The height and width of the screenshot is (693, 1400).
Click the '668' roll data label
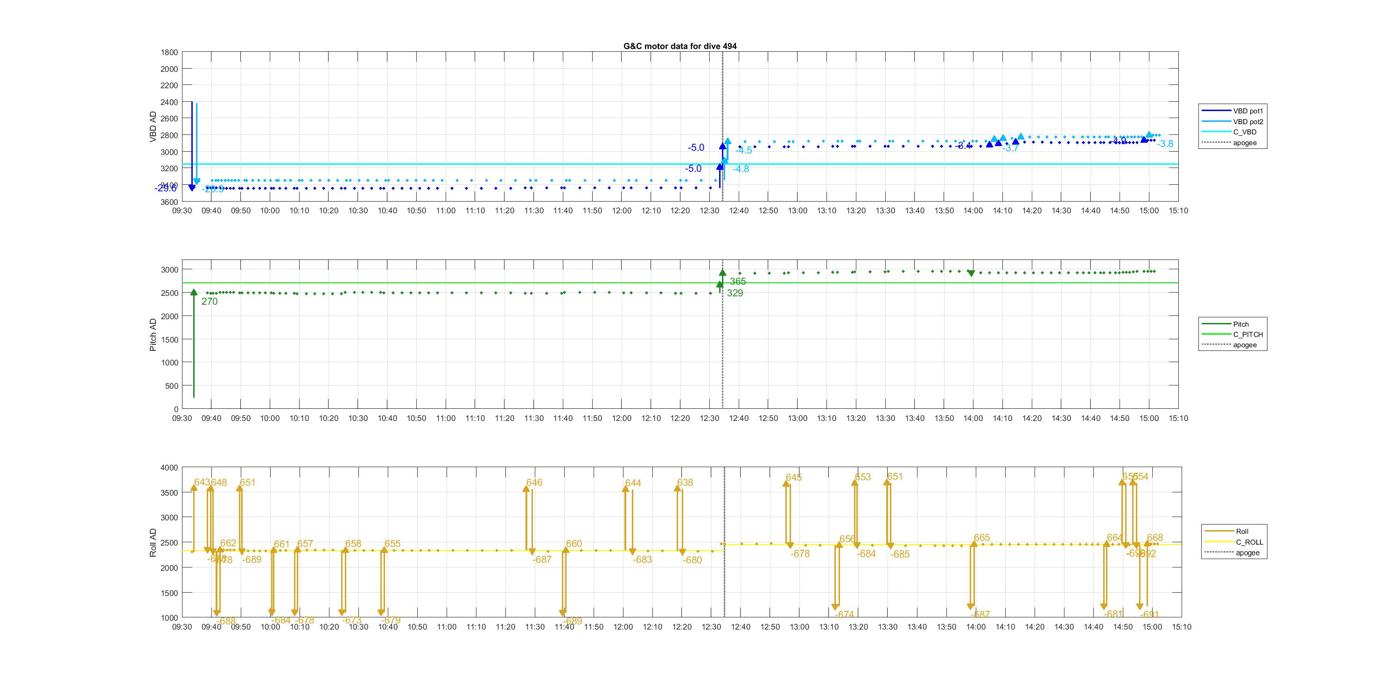(x=1155, y=538)
